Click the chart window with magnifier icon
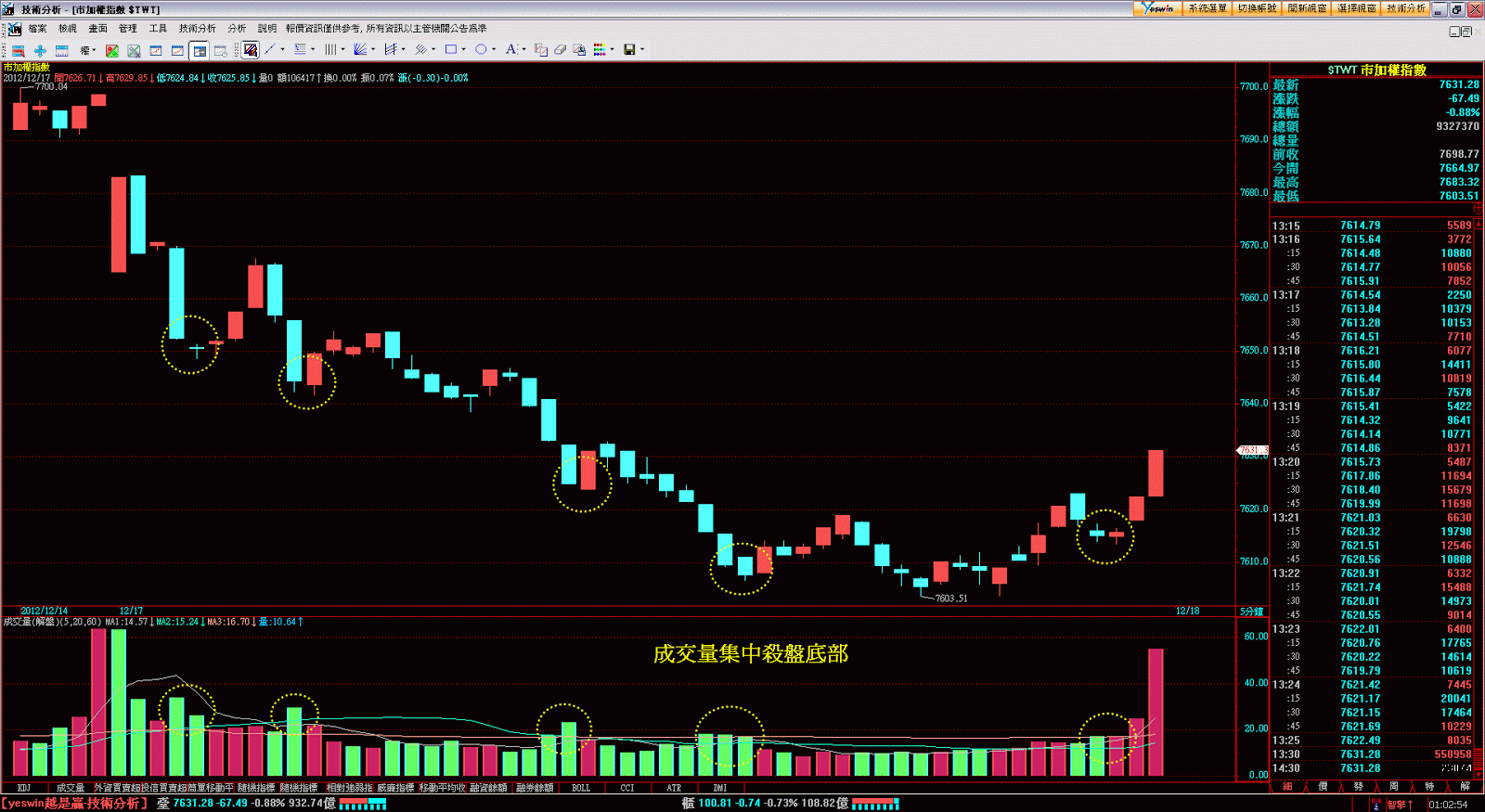Image resolution: width=1485 pixels, height=812 pixels. point(220,50)
